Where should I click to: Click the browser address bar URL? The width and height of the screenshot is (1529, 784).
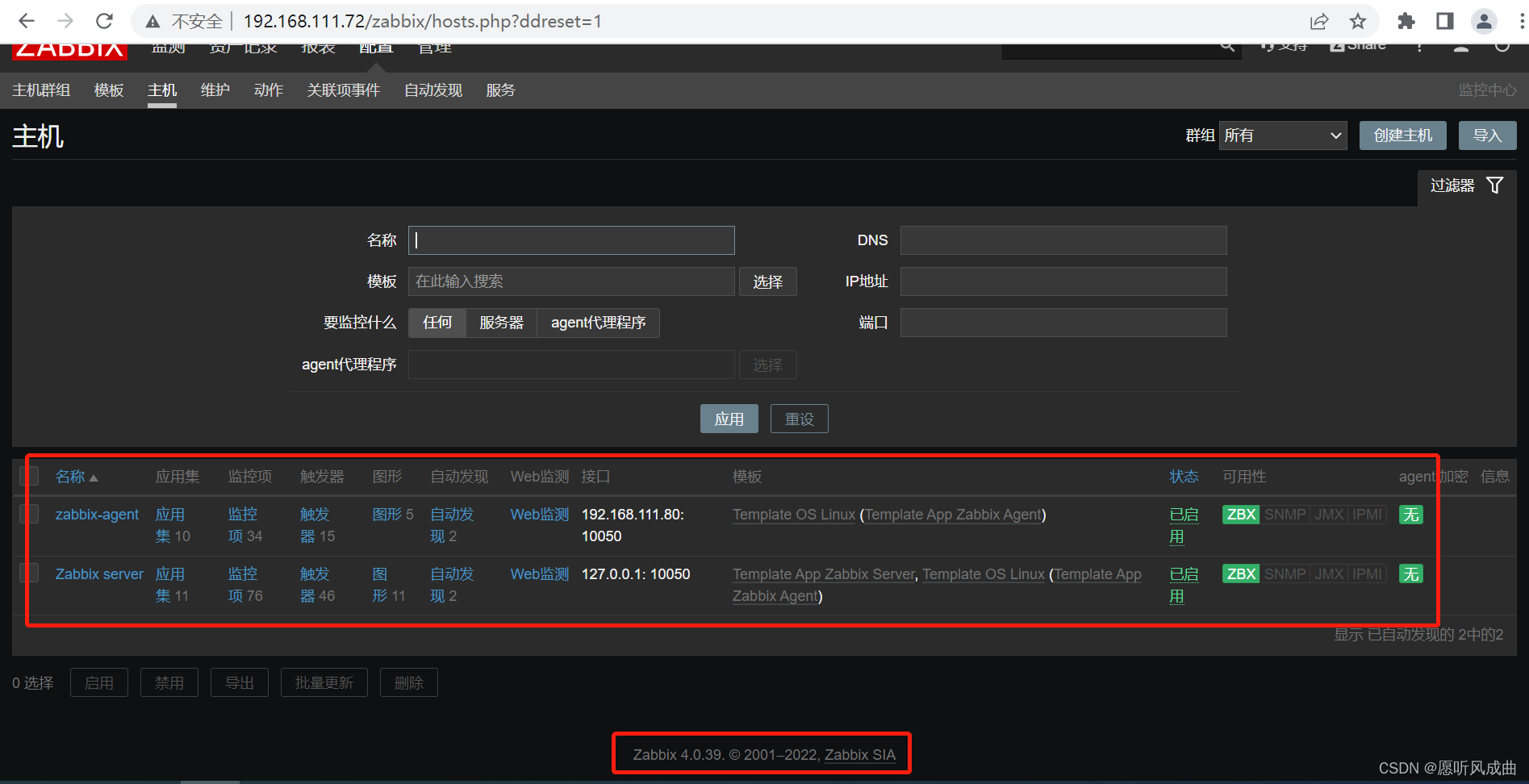pyautogui.click(x=422, y=22)
